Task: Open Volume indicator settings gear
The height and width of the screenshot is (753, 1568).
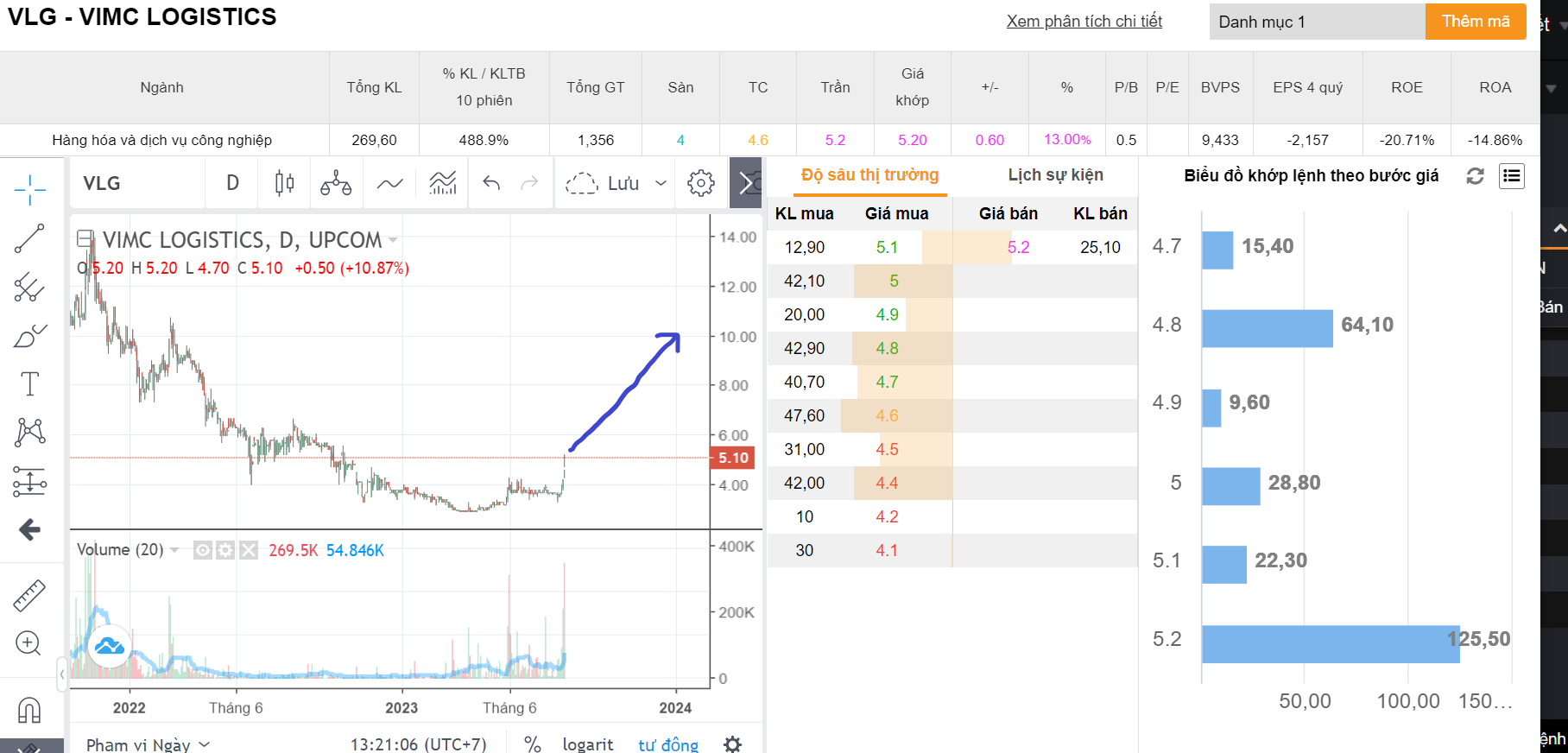Action: pos(225,550)
